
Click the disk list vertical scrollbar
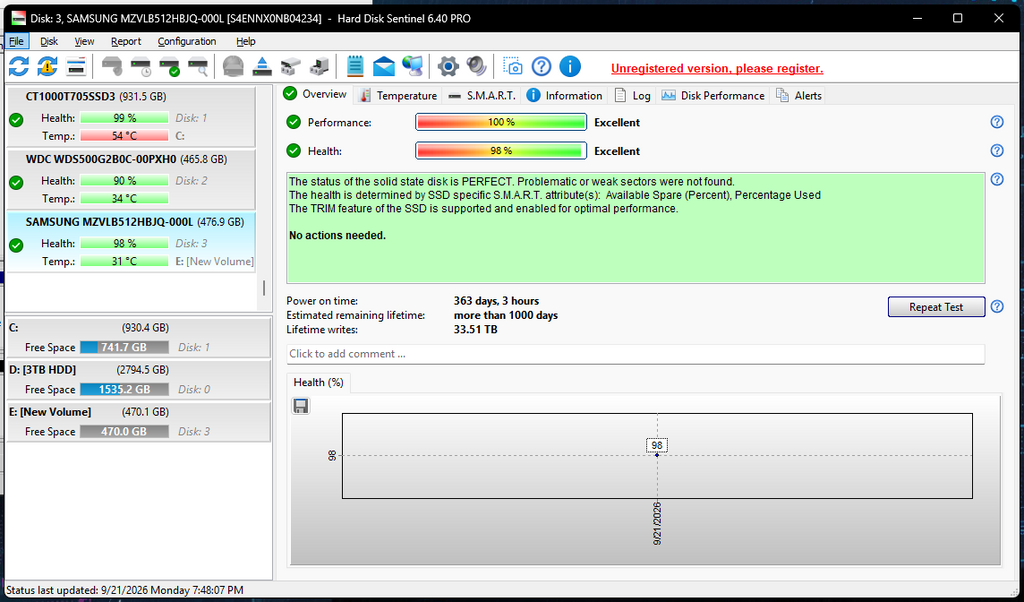(x=264, y=287)
